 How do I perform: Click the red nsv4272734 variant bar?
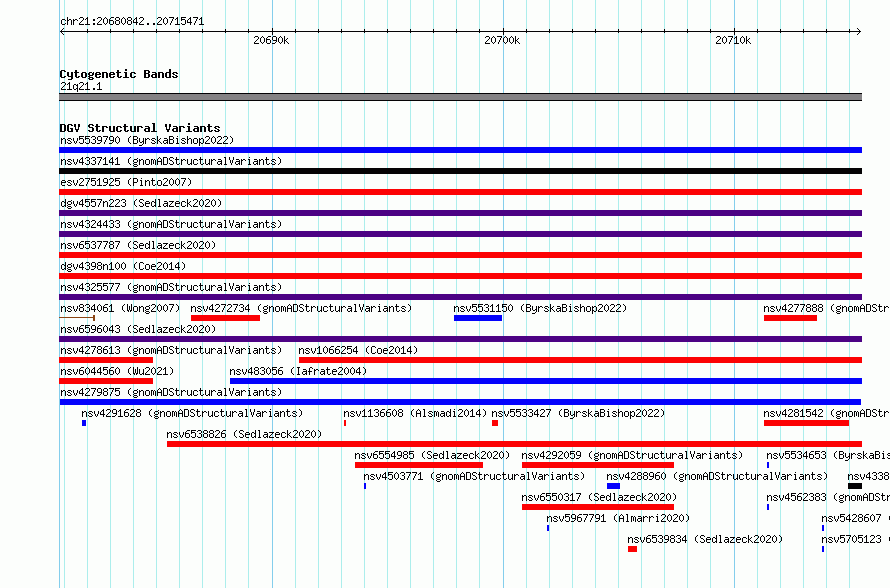coord(225,318)
